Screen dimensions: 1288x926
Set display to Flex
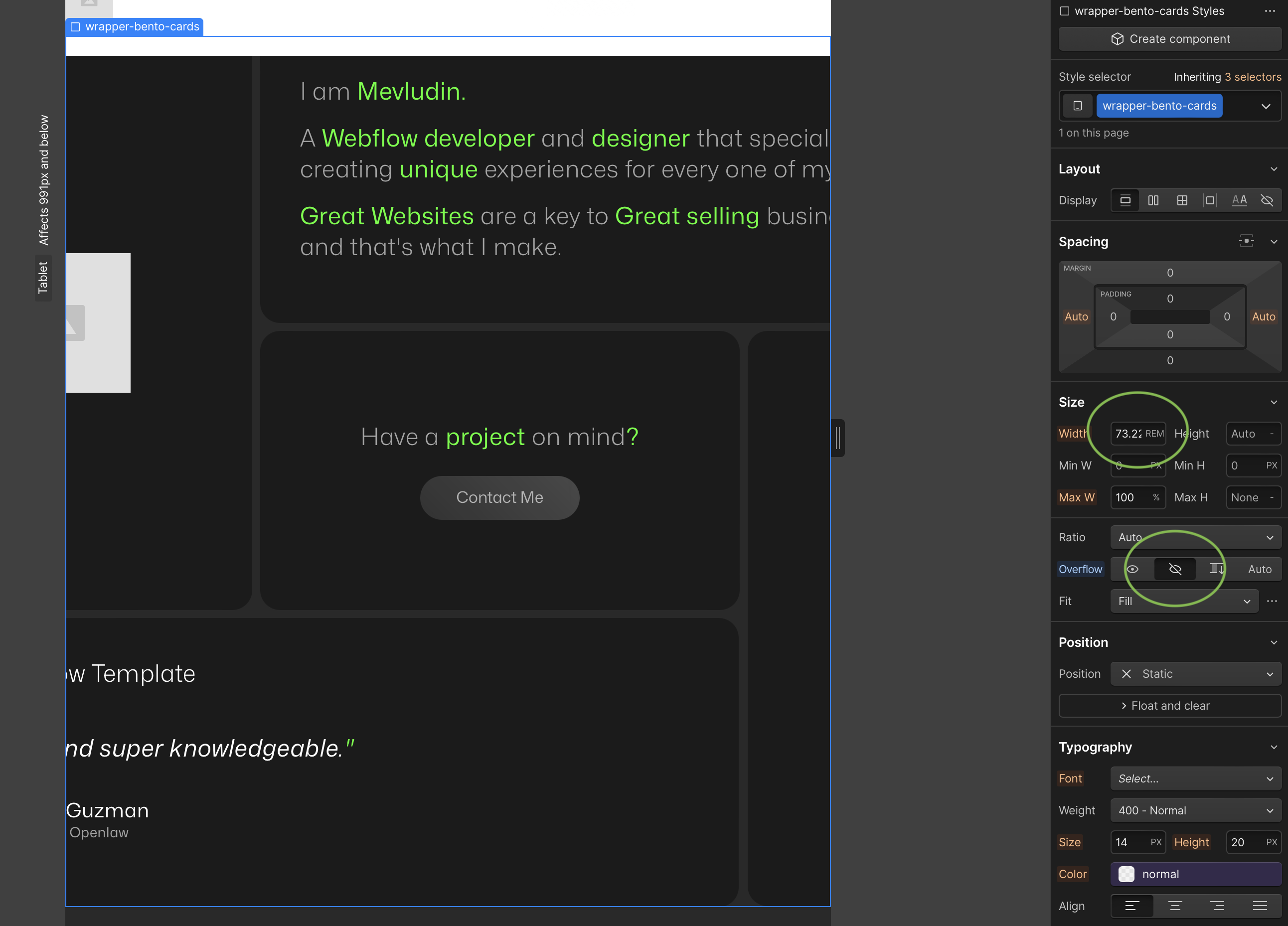point(1153,200)
